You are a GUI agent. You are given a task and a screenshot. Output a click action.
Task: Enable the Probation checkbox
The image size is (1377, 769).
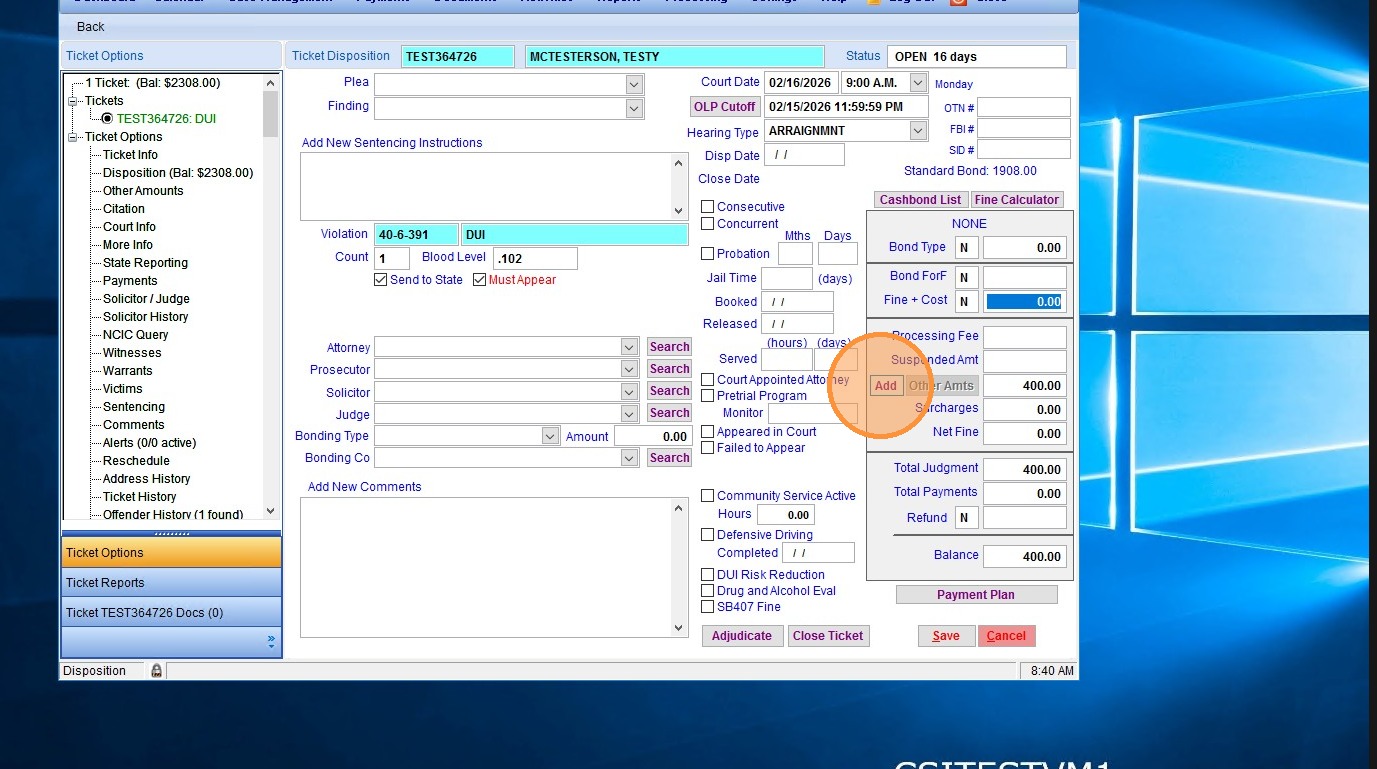pyautogui.click(x=708, y=254)
